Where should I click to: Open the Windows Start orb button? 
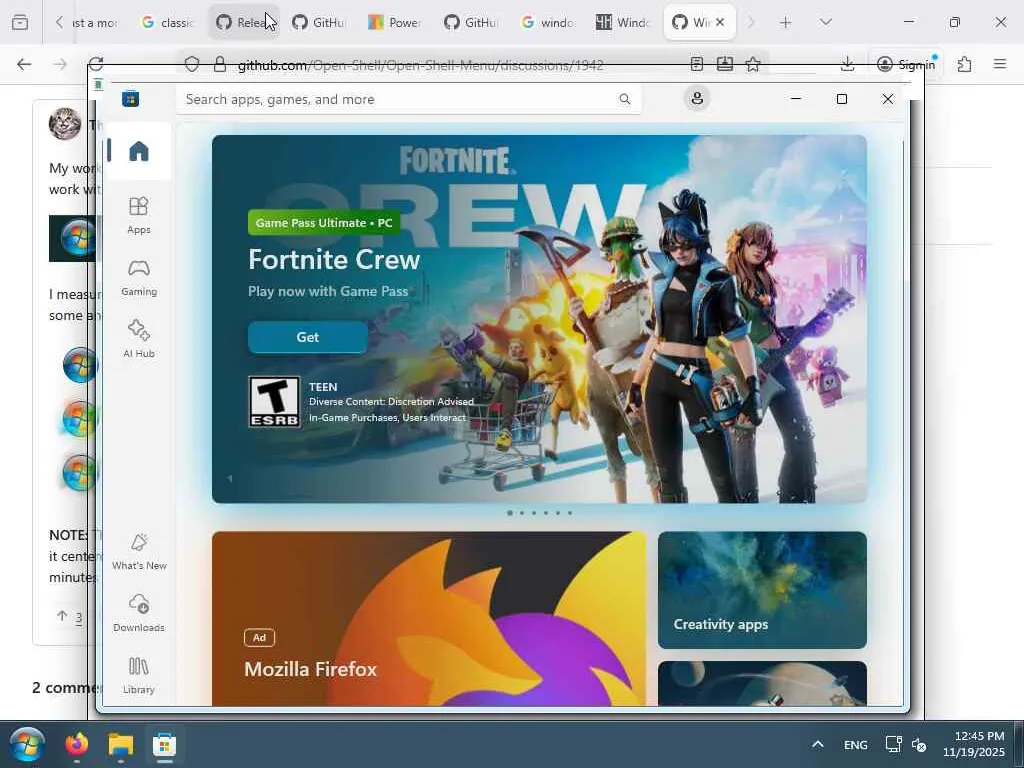(27, 744)
